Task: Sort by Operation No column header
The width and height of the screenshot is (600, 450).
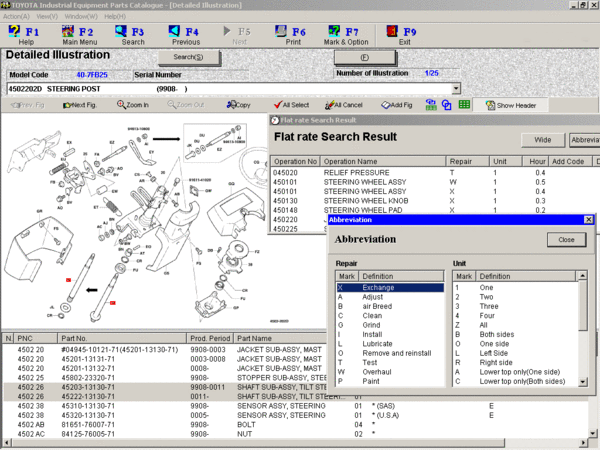Action: click(295, 161)
